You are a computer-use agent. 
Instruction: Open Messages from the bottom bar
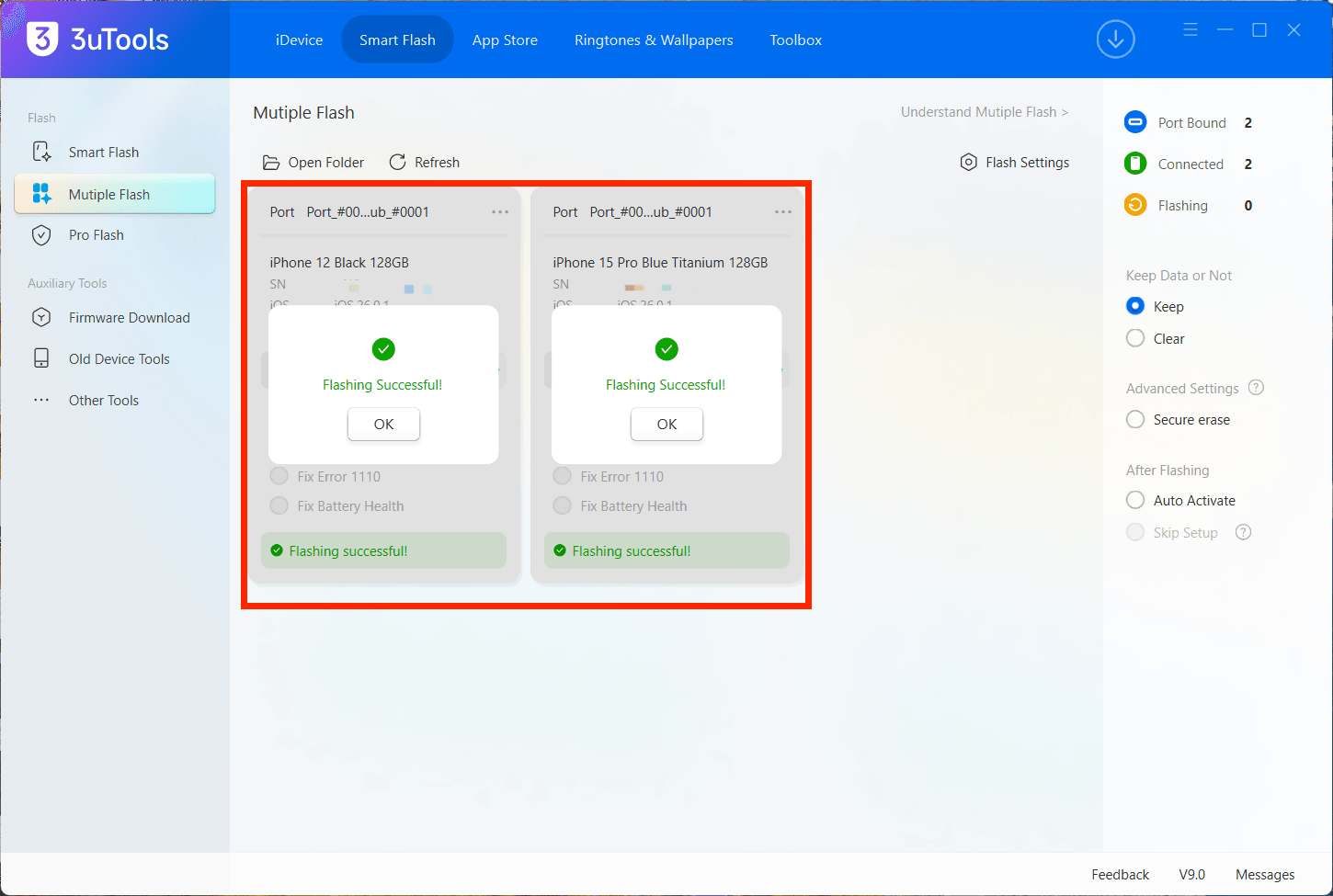coord(1265,874)
